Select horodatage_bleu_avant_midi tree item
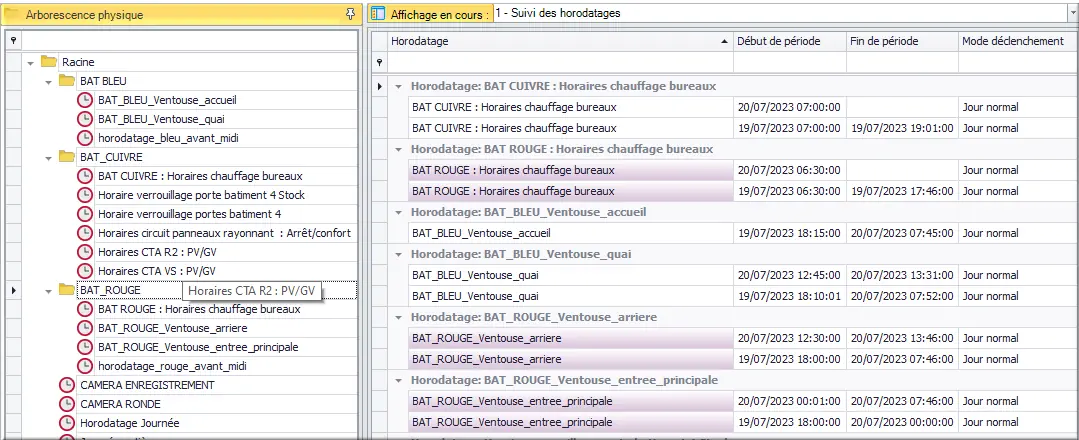 pos(169,138)
